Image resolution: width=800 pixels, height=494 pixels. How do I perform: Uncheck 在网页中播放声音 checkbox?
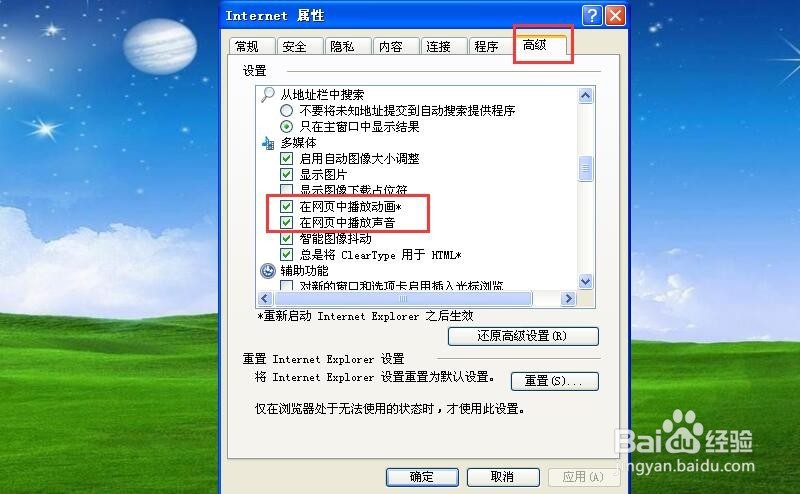pos(286,222)
